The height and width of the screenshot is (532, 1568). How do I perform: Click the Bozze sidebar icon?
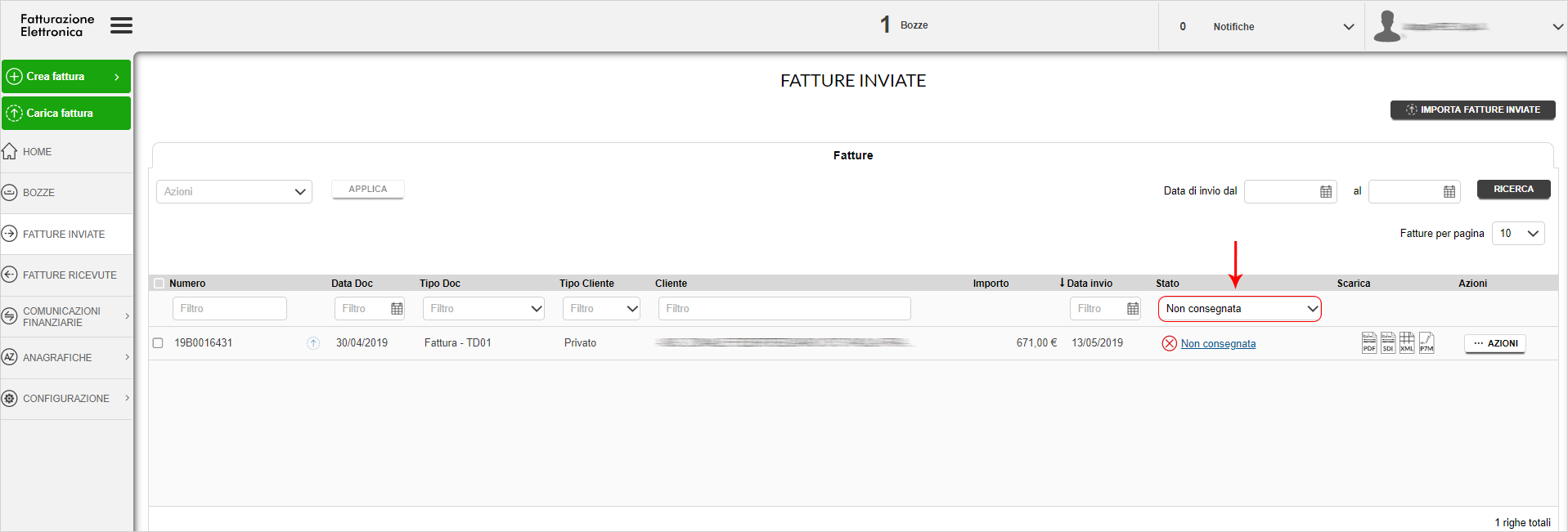point(10,193)
